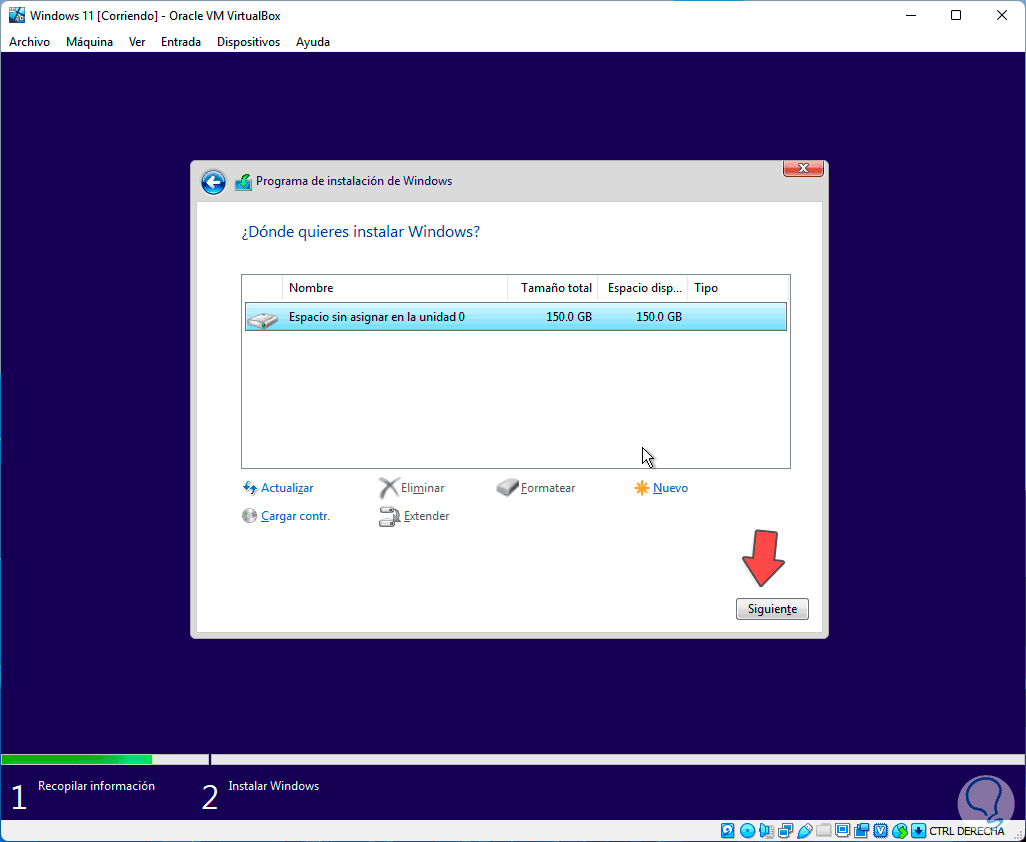Click the Actualizar refresh icon
The height and width of the screenshot is (842, 1026).
[250, 488]
